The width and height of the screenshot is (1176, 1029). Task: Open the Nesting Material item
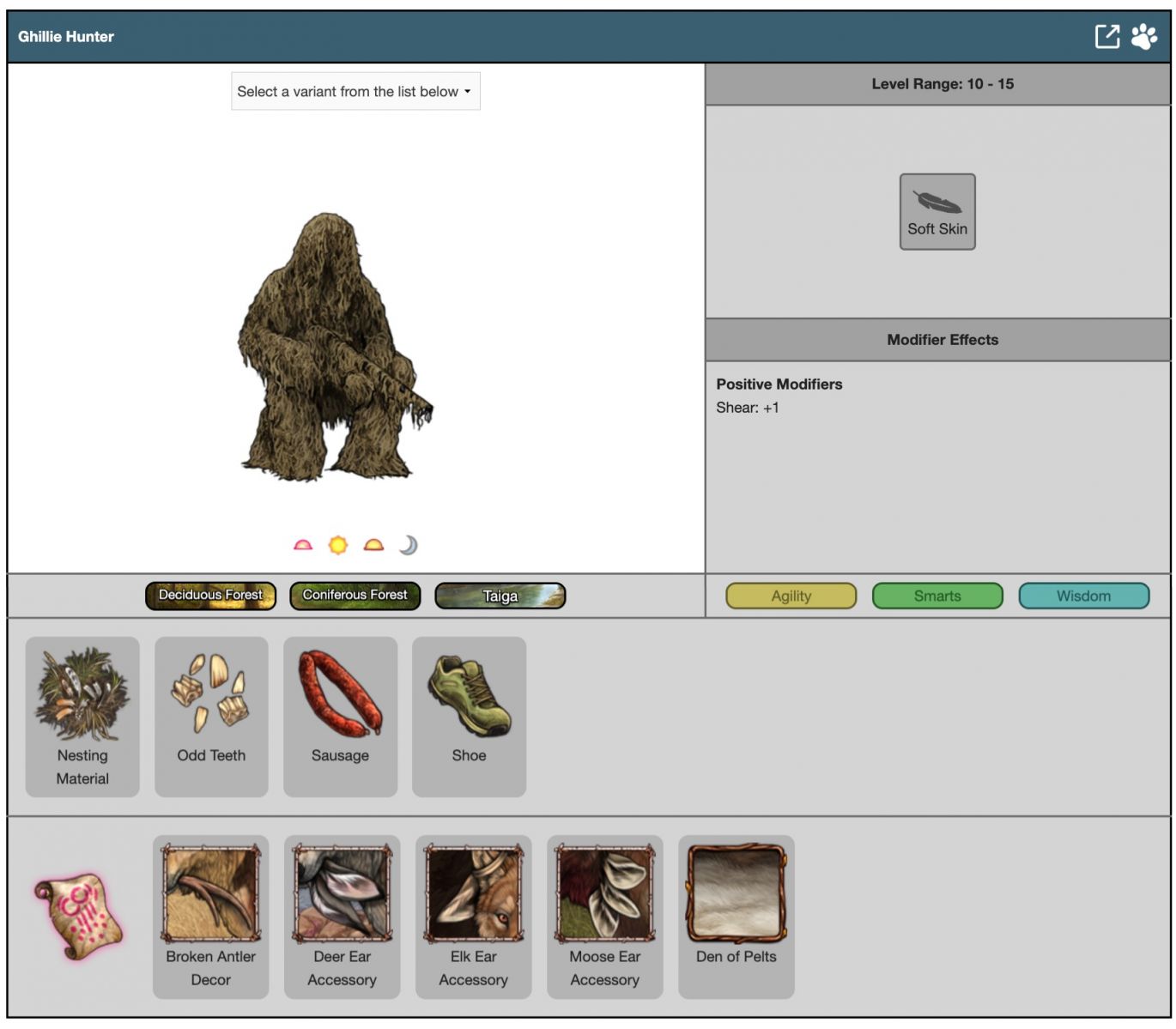coord(82,717)
